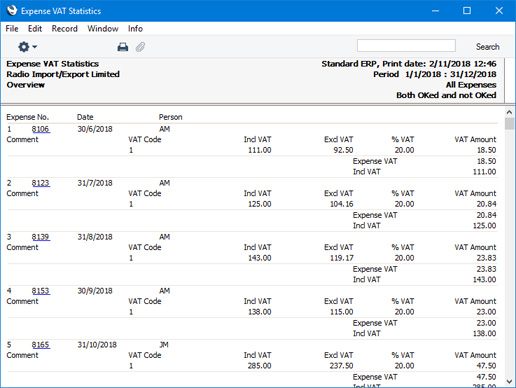
Task: Click the scrollbar up arrow
Action: click(x=509, y=112)
